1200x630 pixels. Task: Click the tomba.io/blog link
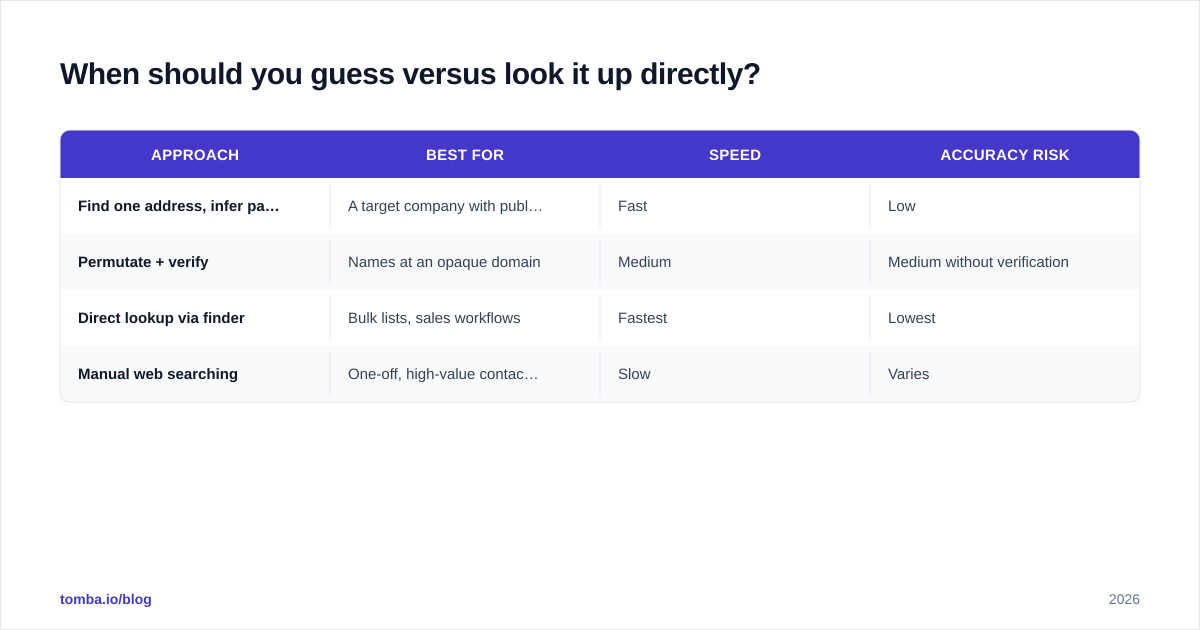click(x=106, y=599)
